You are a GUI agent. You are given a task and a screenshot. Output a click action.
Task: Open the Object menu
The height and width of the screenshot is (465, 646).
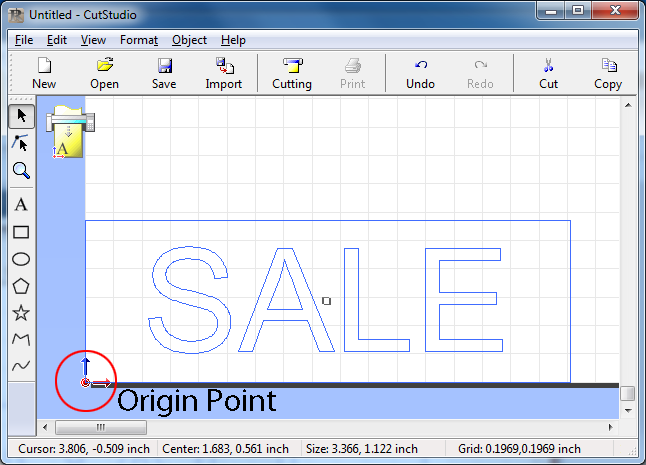point(189,40)
